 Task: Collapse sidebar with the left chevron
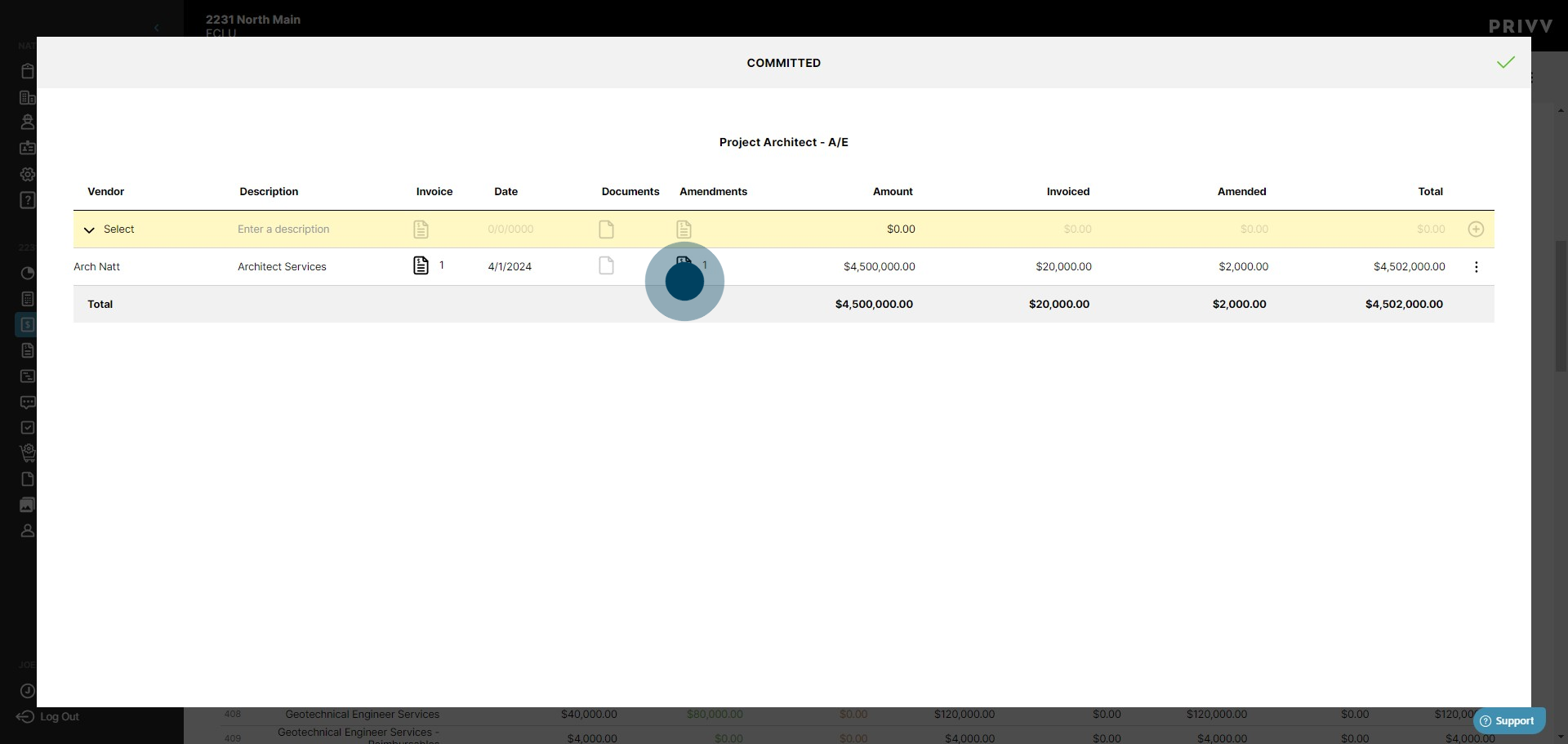(x=156, y=28)
